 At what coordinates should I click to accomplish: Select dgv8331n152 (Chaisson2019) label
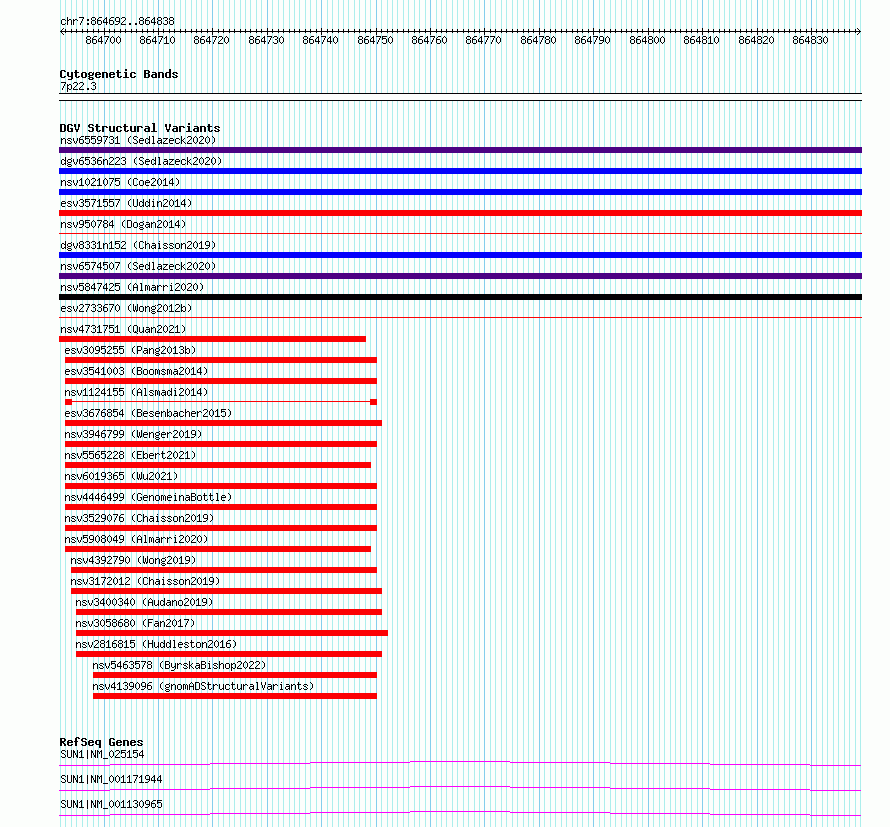[138, 245]
